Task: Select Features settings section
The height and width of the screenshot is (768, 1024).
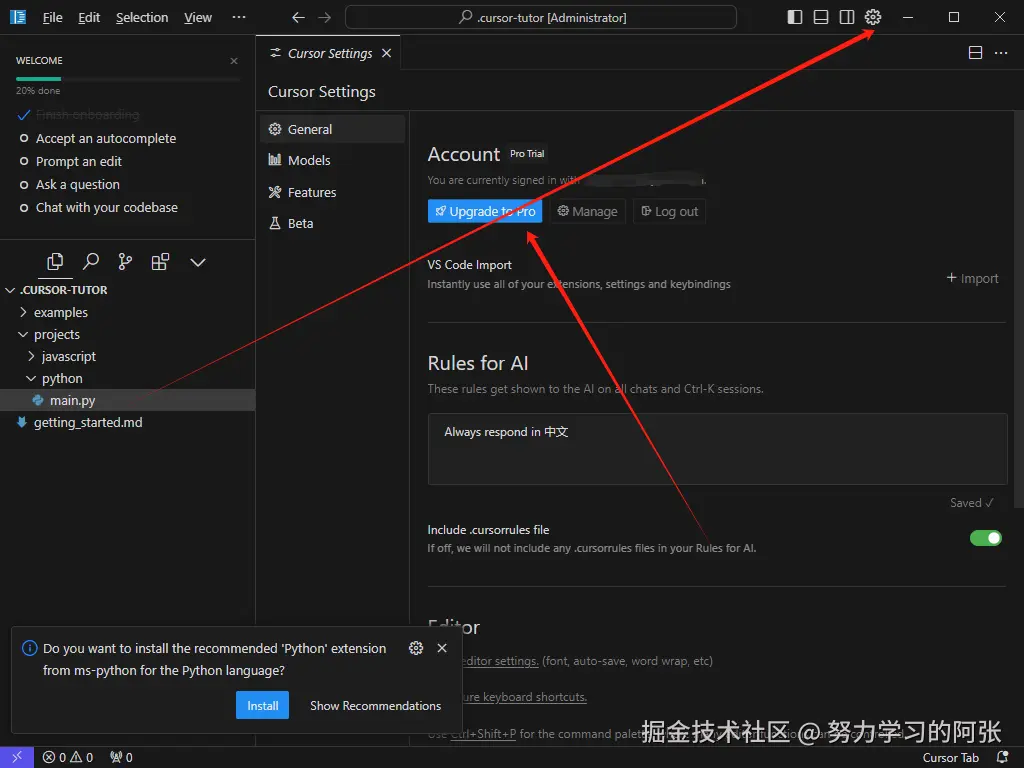Action: pos(332,192)
